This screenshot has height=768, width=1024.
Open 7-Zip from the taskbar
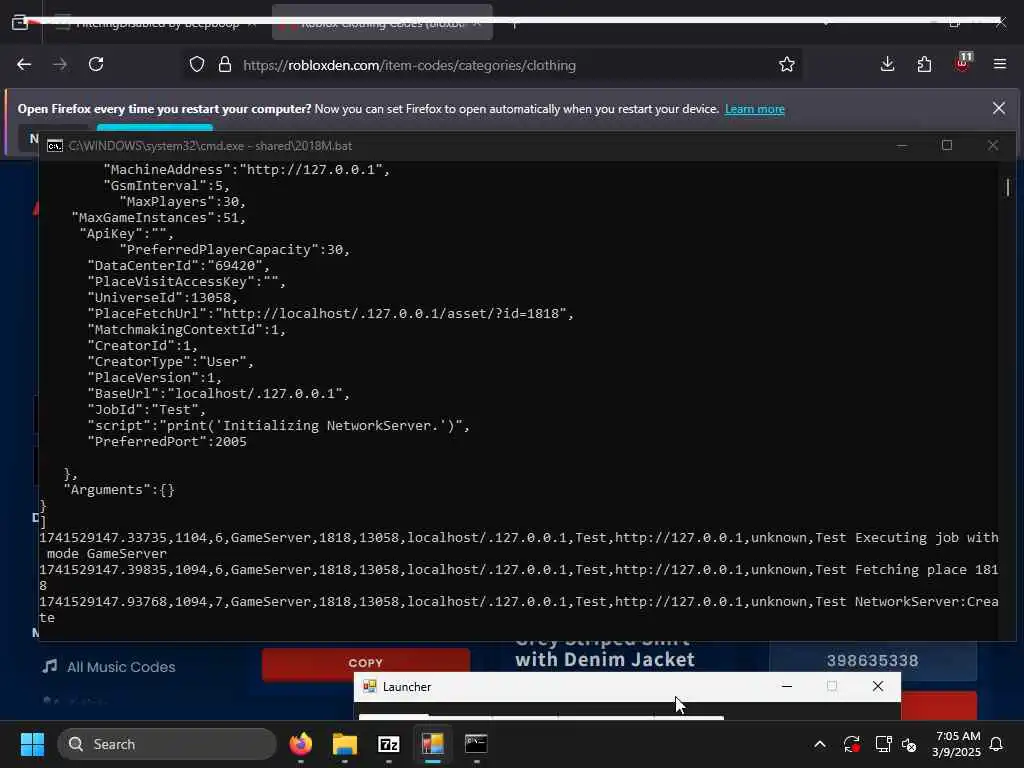389,744
